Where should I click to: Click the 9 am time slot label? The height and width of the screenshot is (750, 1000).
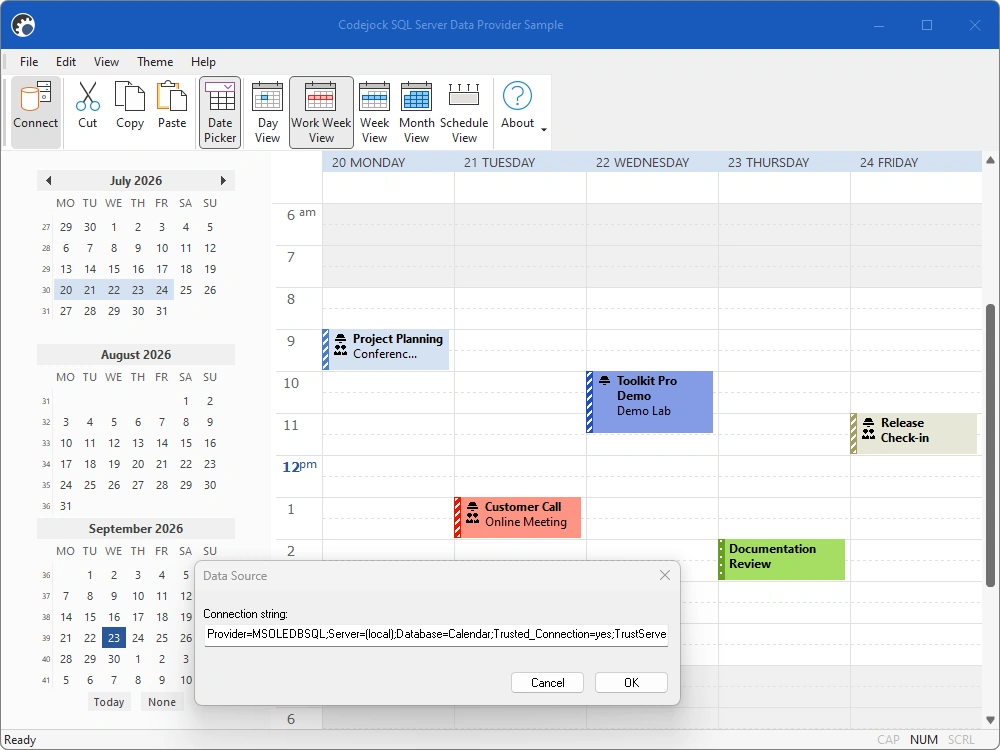pos(291,341)
